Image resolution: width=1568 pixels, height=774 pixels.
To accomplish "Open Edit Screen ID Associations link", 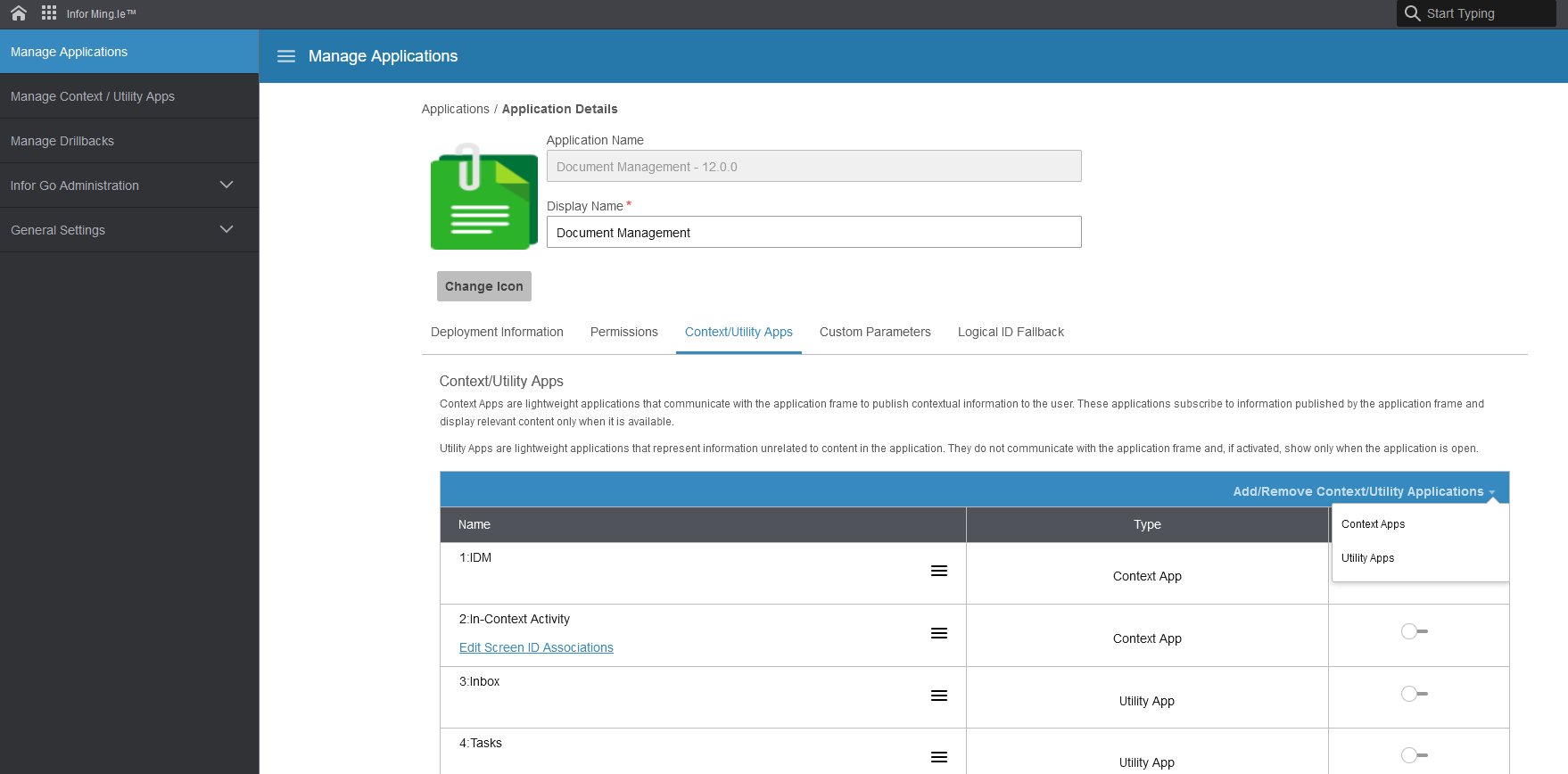I will click(x=536, y=647).
